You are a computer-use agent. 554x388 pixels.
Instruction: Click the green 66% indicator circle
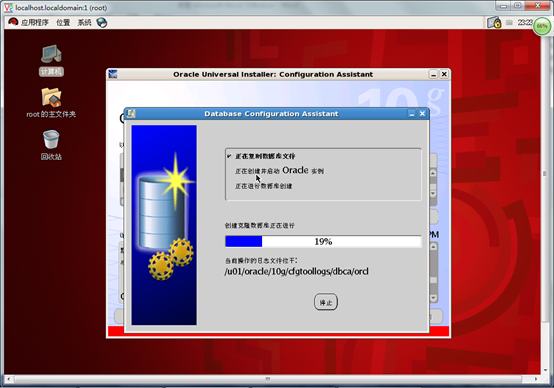click(x=542, y=26)
